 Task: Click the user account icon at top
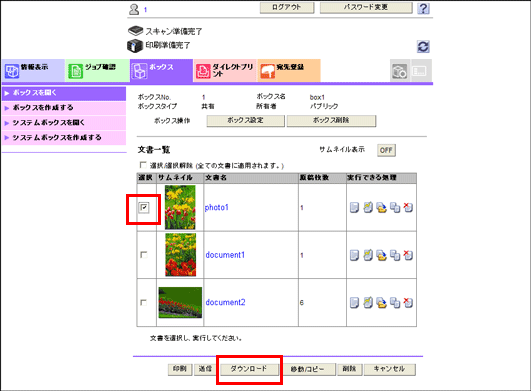point(134,9)
